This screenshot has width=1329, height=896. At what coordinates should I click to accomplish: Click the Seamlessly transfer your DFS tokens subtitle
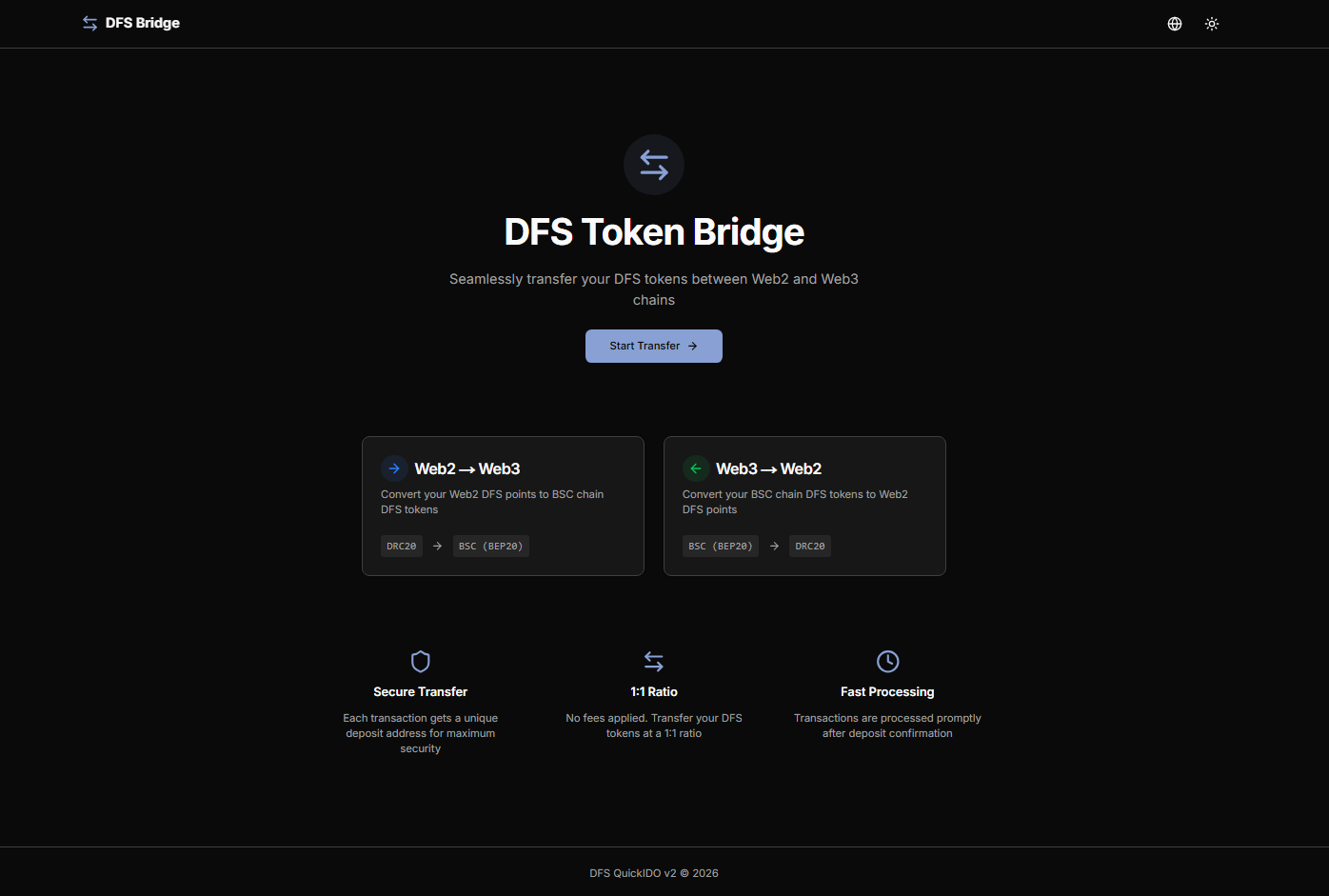click(x=654, y=289)
